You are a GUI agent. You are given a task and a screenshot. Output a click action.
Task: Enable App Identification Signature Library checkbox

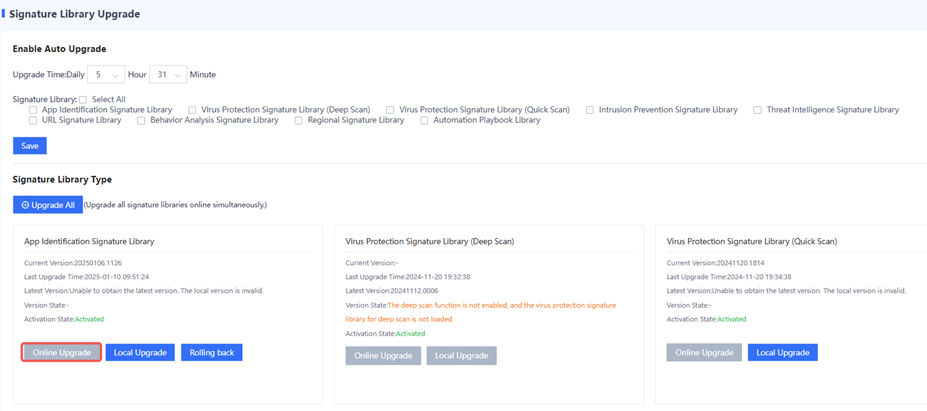pos(33,110)
